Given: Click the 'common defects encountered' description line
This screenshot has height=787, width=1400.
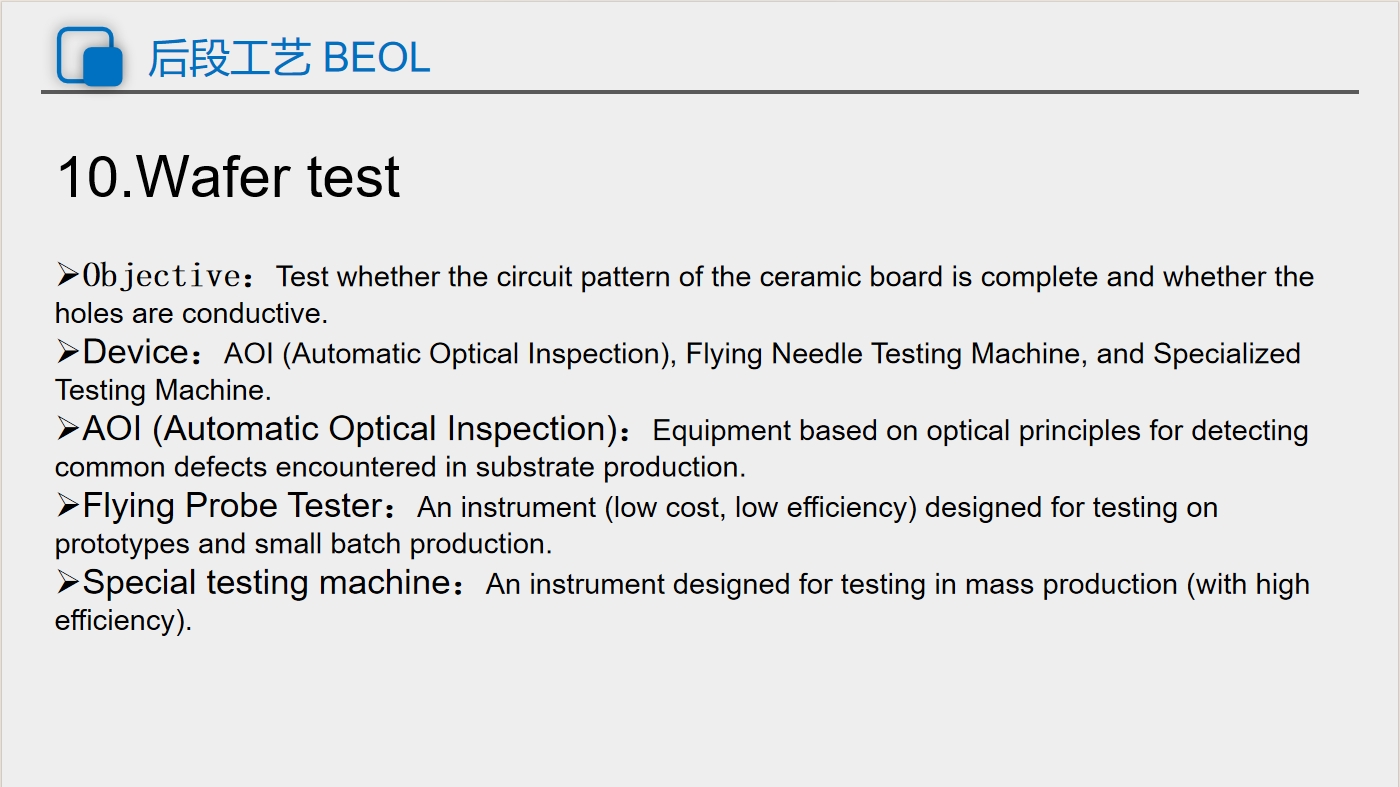Looking at the screenshot, I should click(400, 467).
